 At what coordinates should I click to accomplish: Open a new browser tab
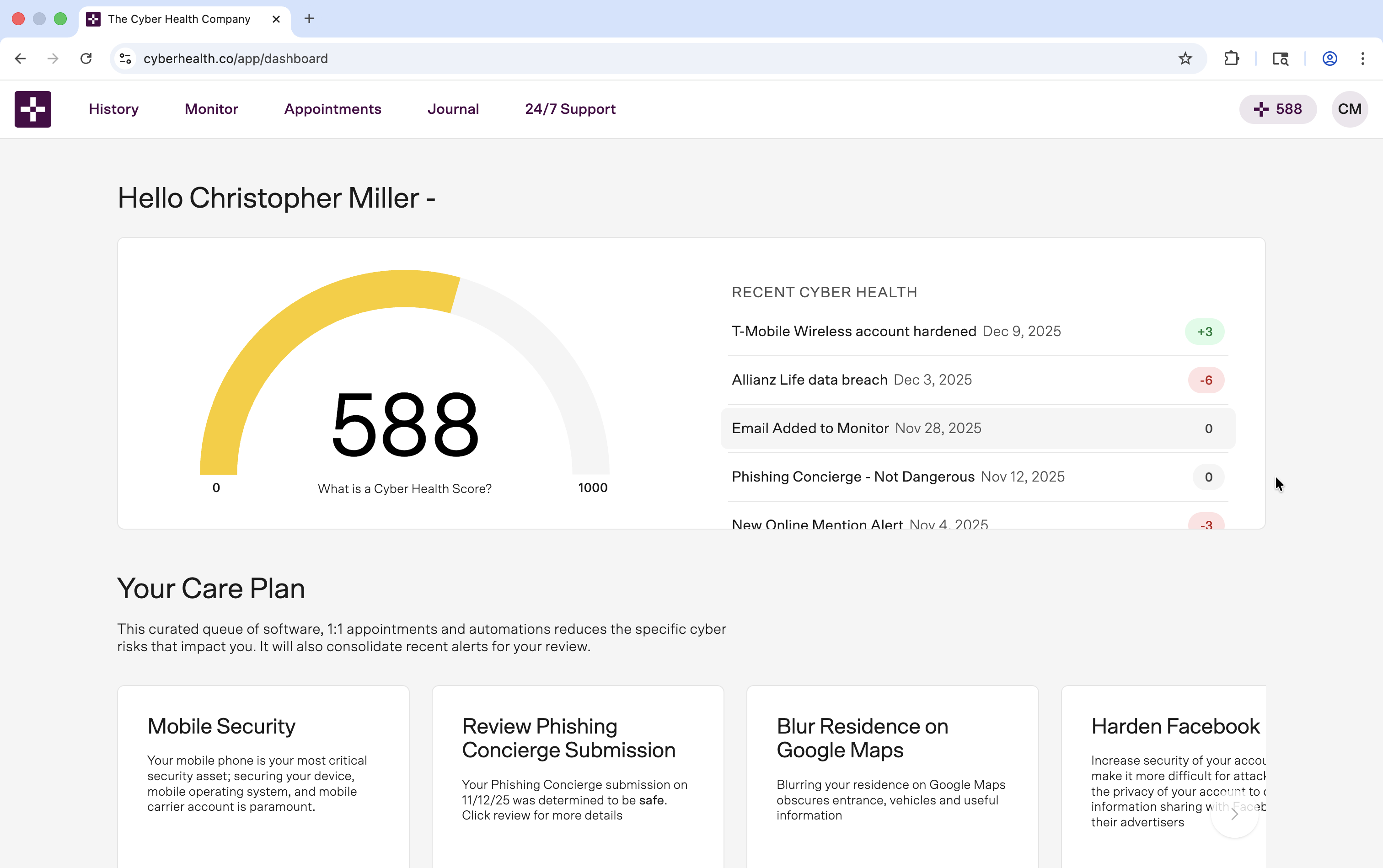point(309,19)
